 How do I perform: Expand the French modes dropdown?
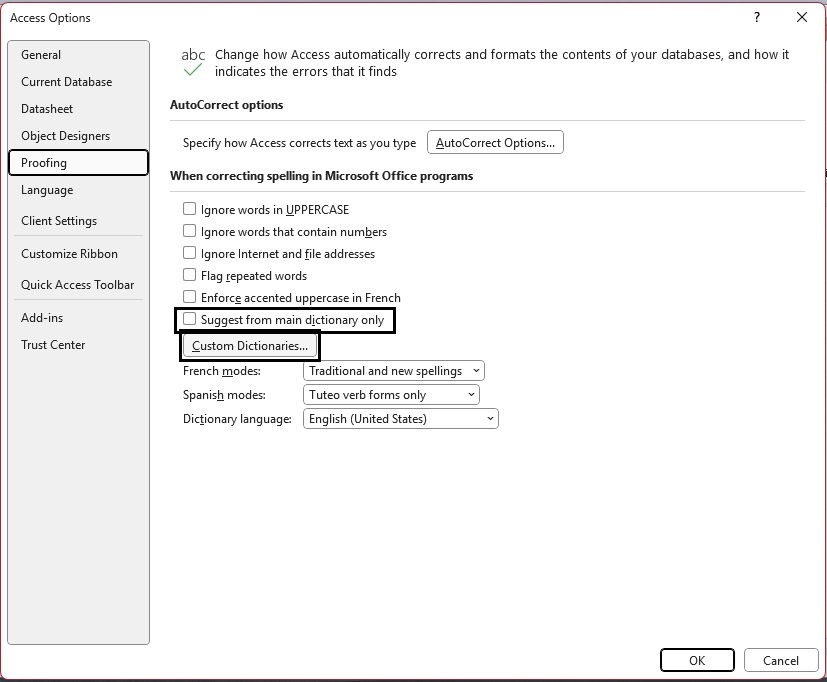pyautogui.click(x=393, y=371)
